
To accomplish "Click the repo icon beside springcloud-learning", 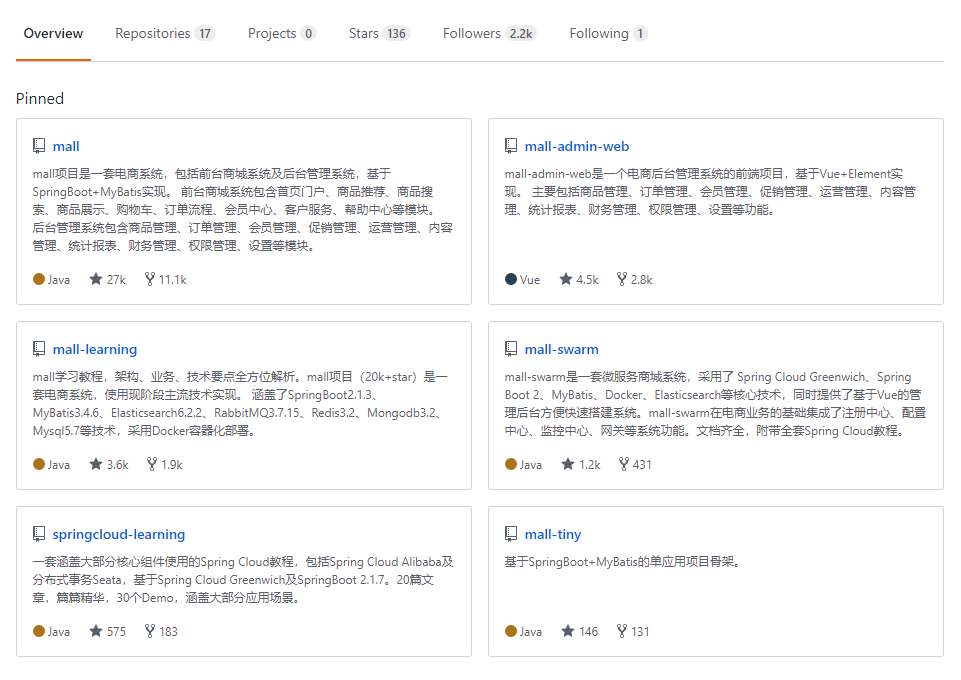I will click(x=39, y=534).
